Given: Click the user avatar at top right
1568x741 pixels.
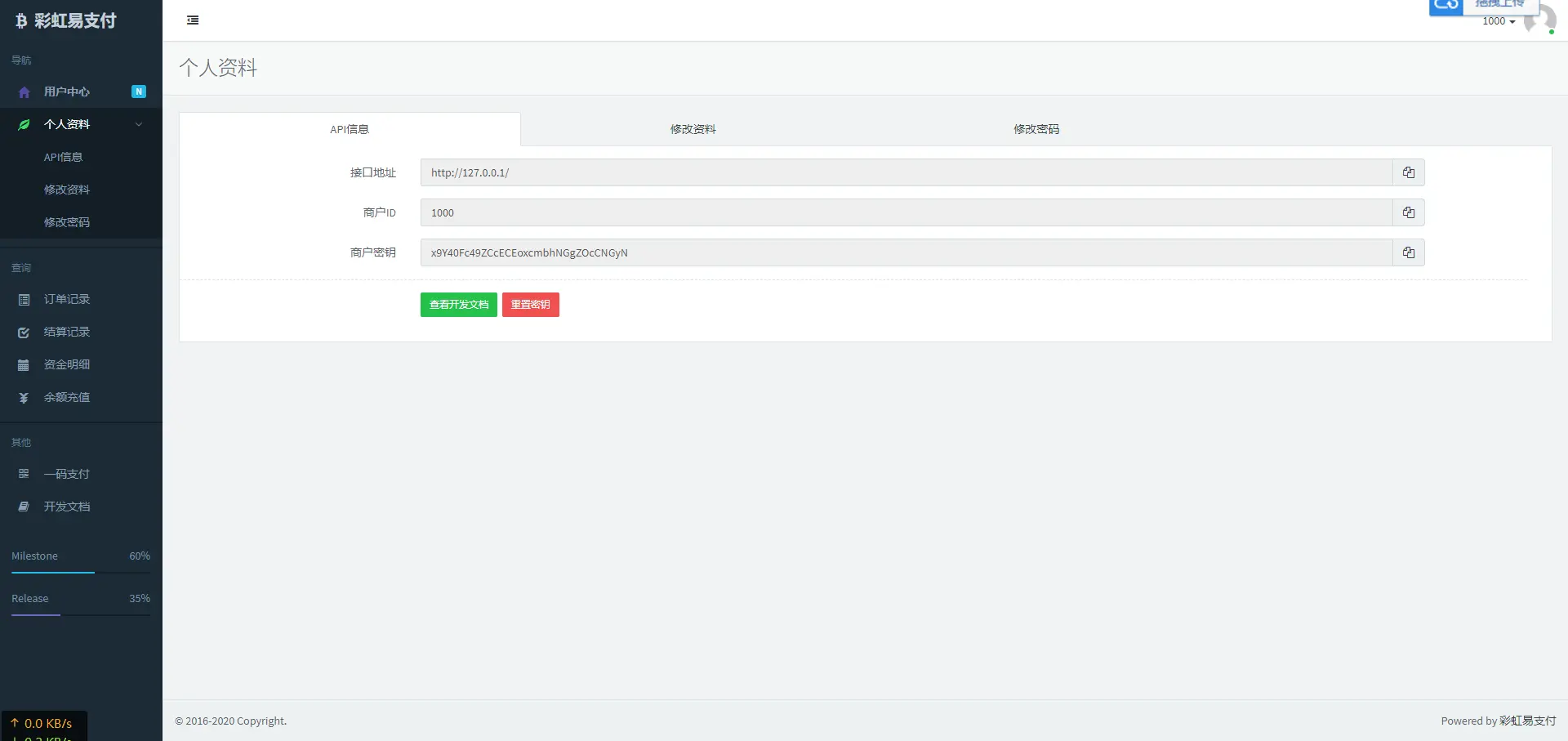Looking at the screenshot, I should coord(1540,20).
